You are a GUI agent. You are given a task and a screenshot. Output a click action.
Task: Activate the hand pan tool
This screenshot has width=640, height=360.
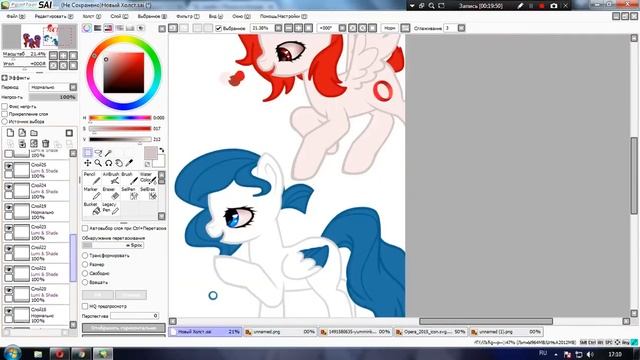(x=119, y=163)
